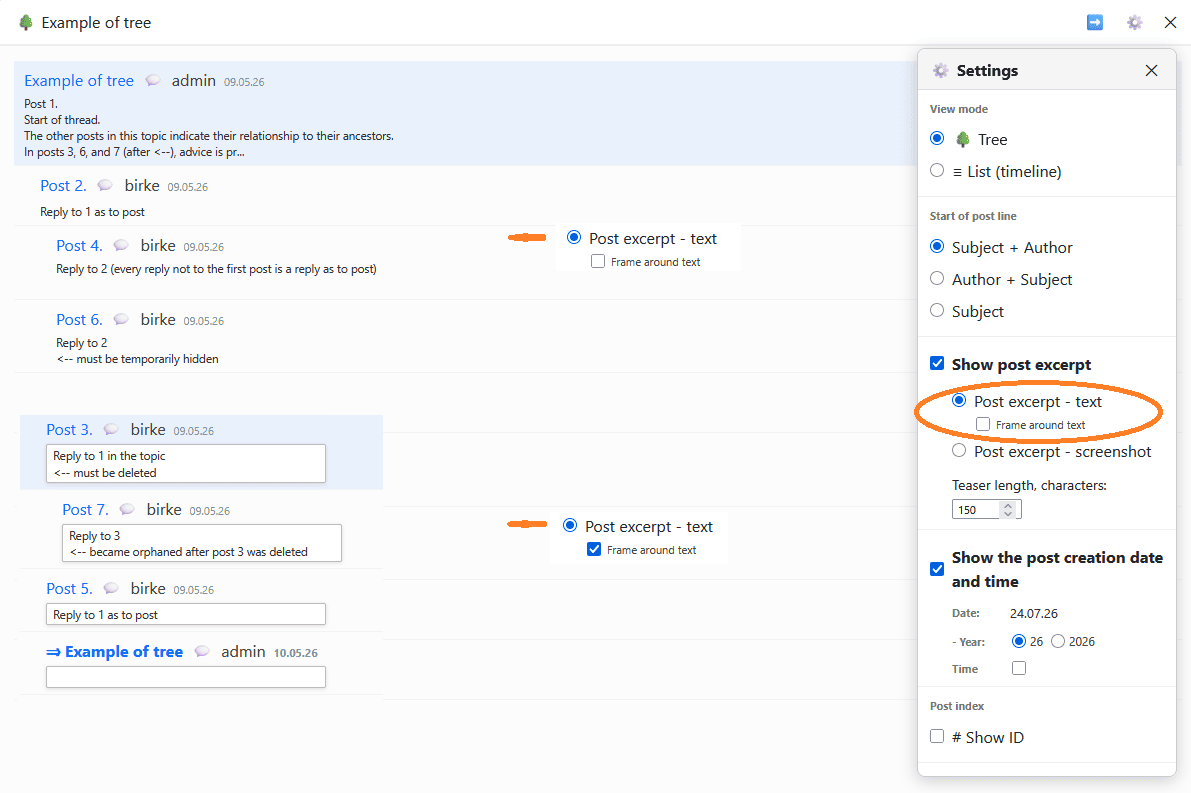Enable Frame around text in Settings
This screenshot has width=1191, height=793.
point(983,424)
